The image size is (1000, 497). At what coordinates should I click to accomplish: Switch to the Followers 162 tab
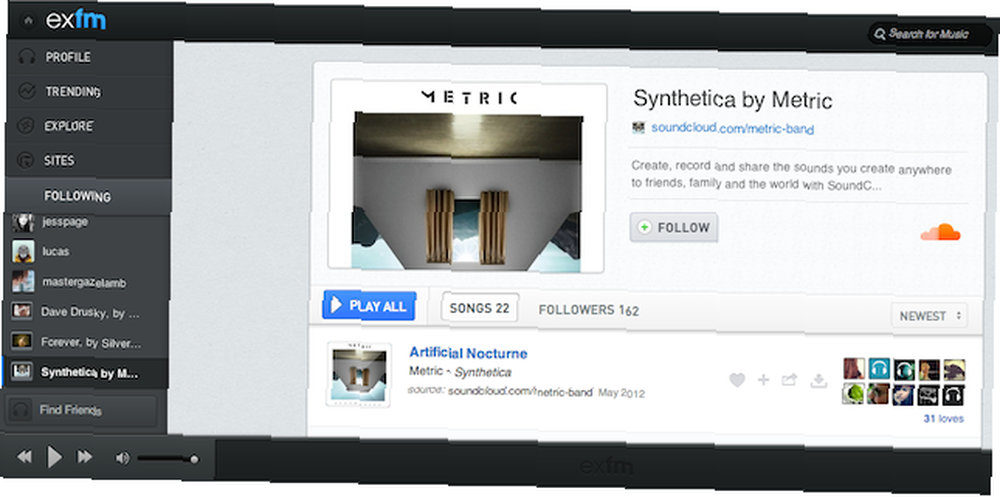[x=589, y=310]
